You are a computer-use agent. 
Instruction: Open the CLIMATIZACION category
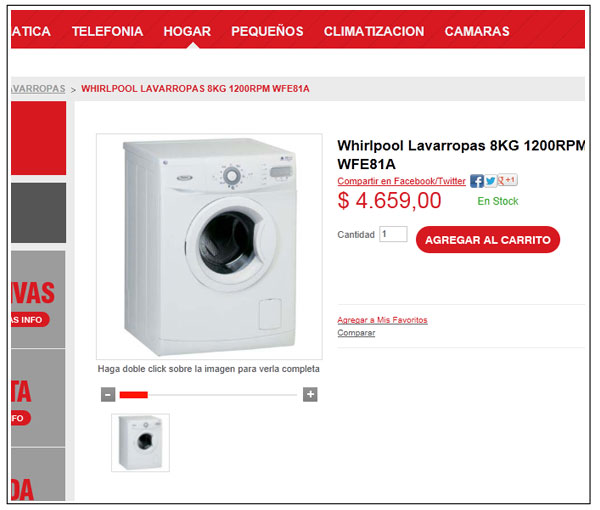[374, 31]
